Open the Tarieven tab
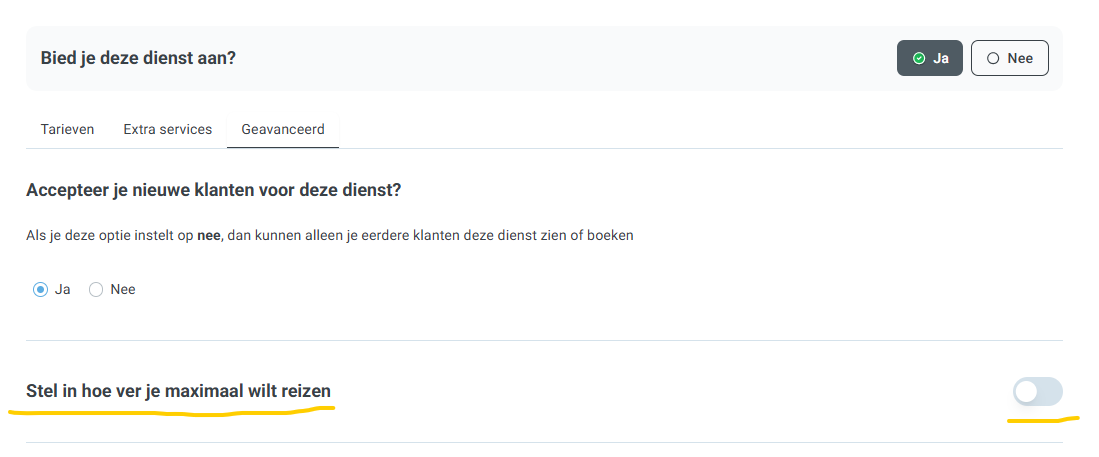 coord(67,130)
